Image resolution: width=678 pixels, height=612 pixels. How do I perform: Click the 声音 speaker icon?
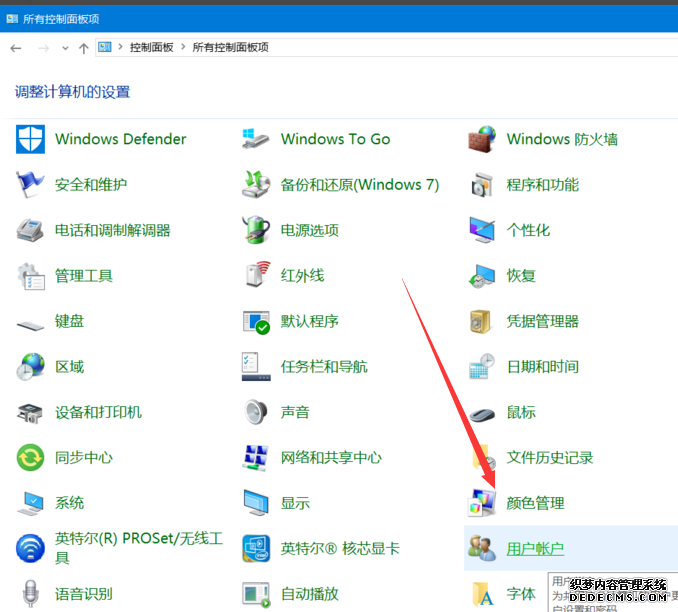tap(256, 412)
